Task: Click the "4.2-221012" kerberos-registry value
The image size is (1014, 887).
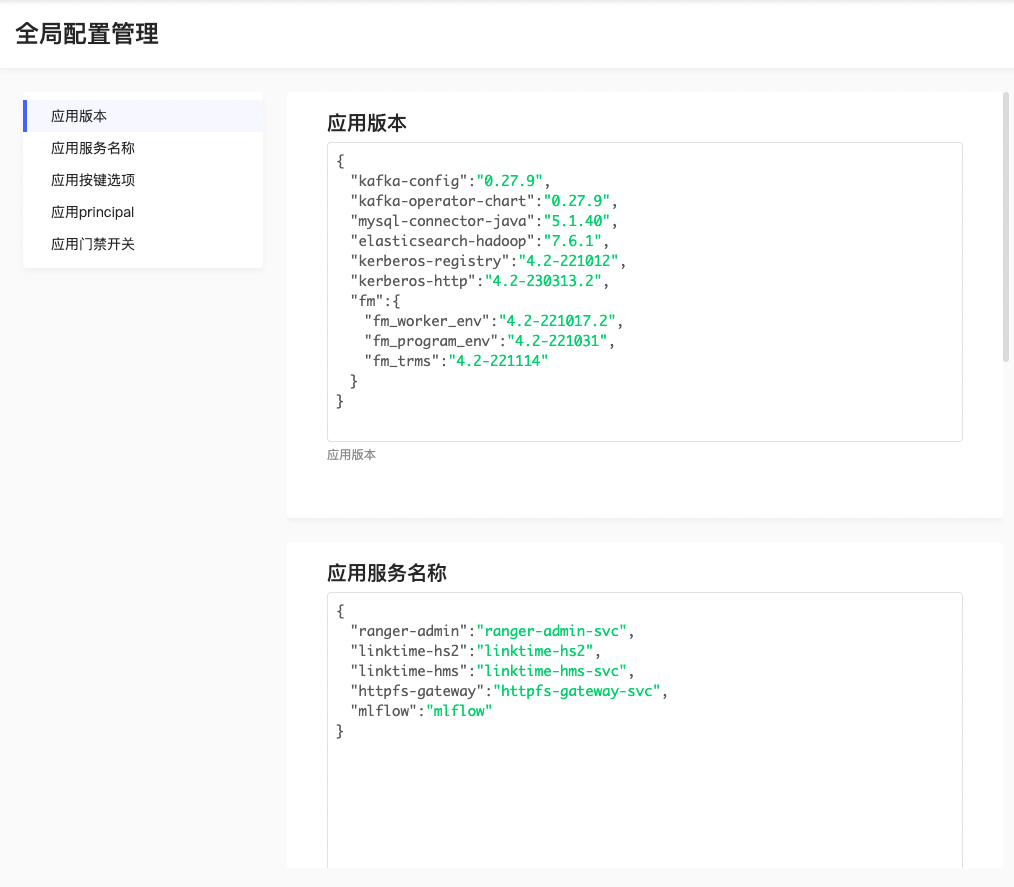Action: pyautogui.click(x=568, y=261)
